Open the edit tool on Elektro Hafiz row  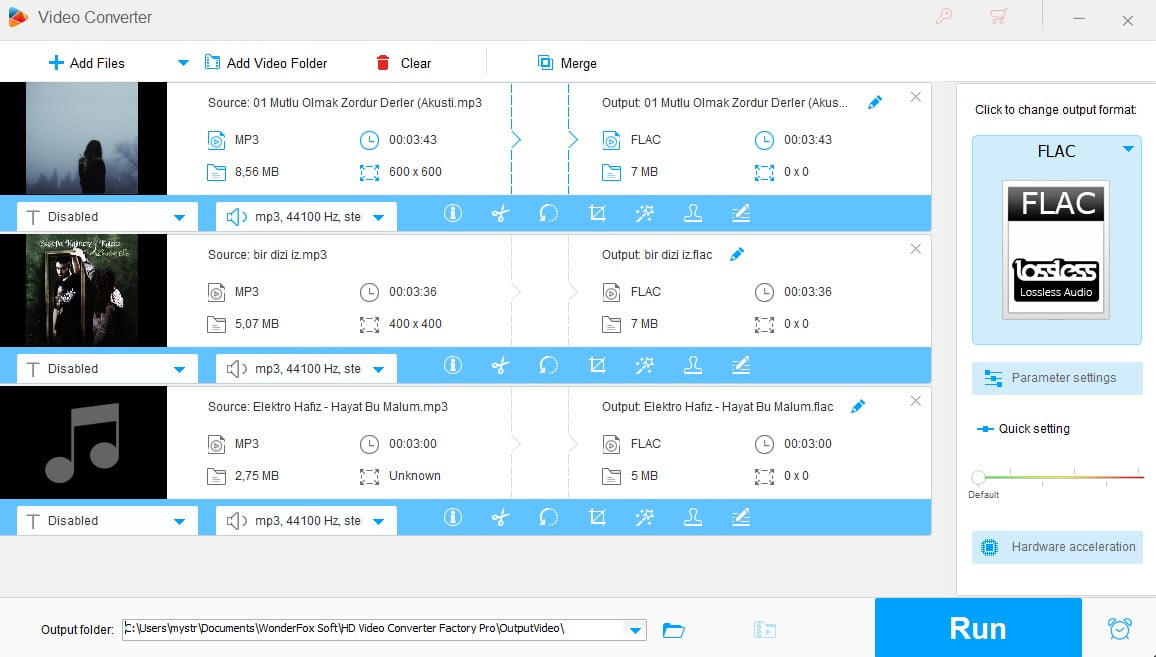pyautogui.click(x=741, y=518)
